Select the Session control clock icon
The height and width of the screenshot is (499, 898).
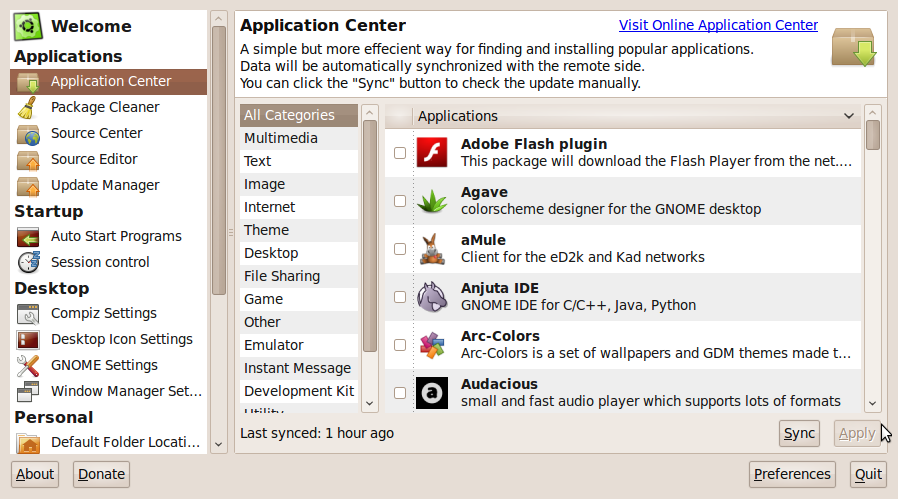(x=29, y=262)
